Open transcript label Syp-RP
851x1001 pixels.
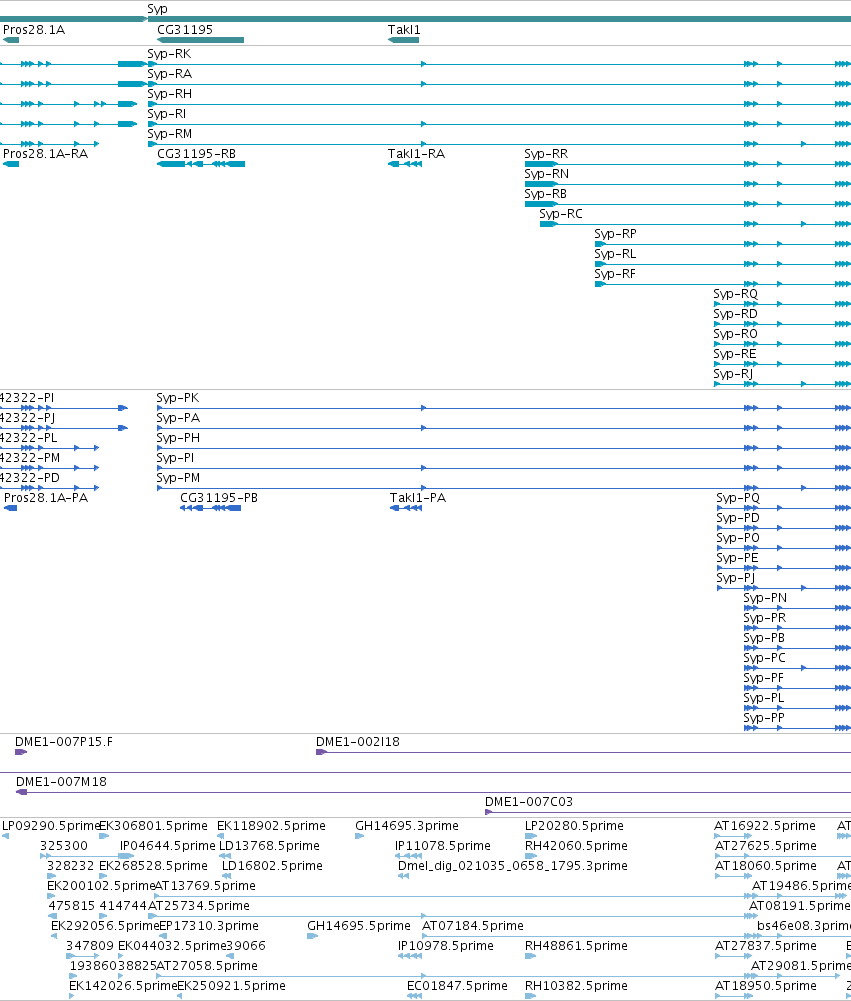[x=615, y=234]
